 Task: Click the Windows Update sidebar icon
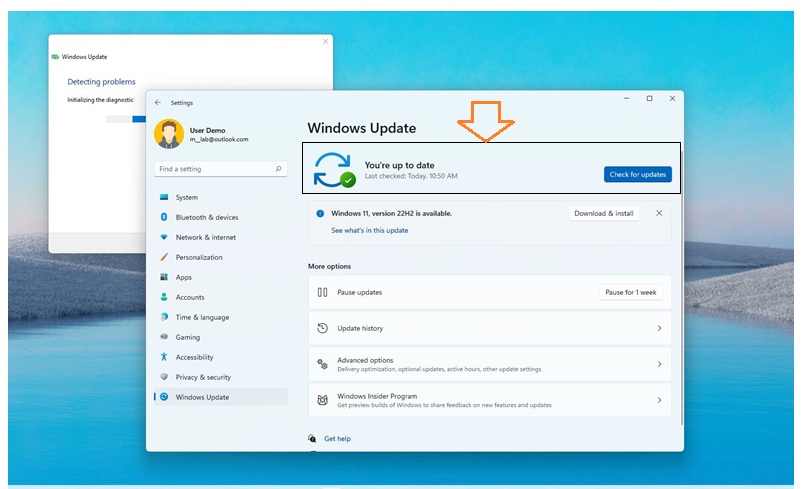[164, 397]
